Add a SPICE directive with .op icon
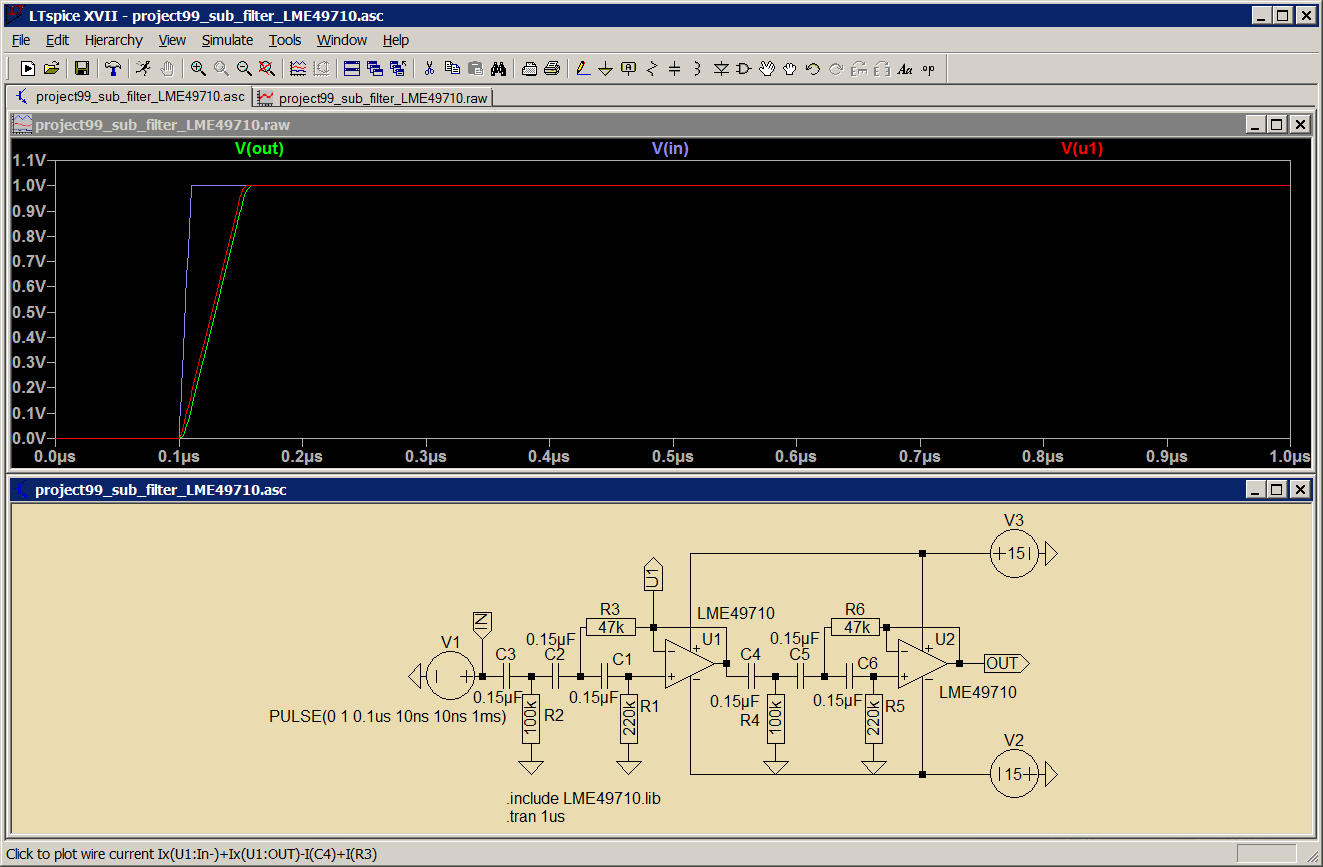 pos(928,68)
